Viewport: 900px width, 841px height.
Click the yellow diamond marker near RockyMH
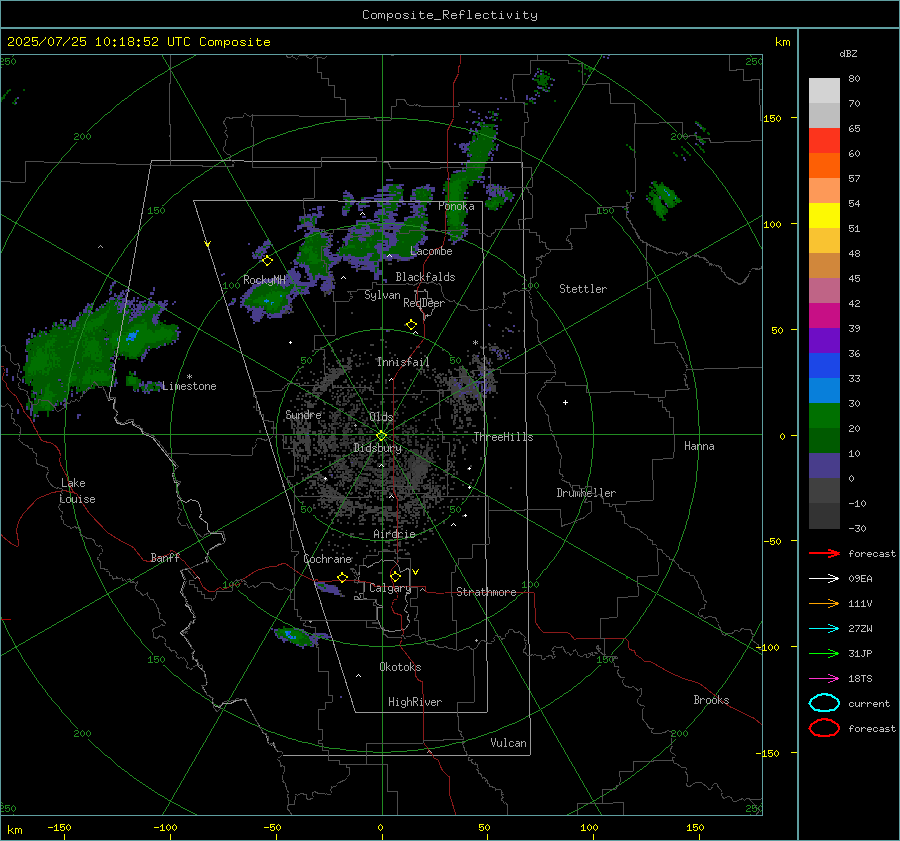coord(267,261)
